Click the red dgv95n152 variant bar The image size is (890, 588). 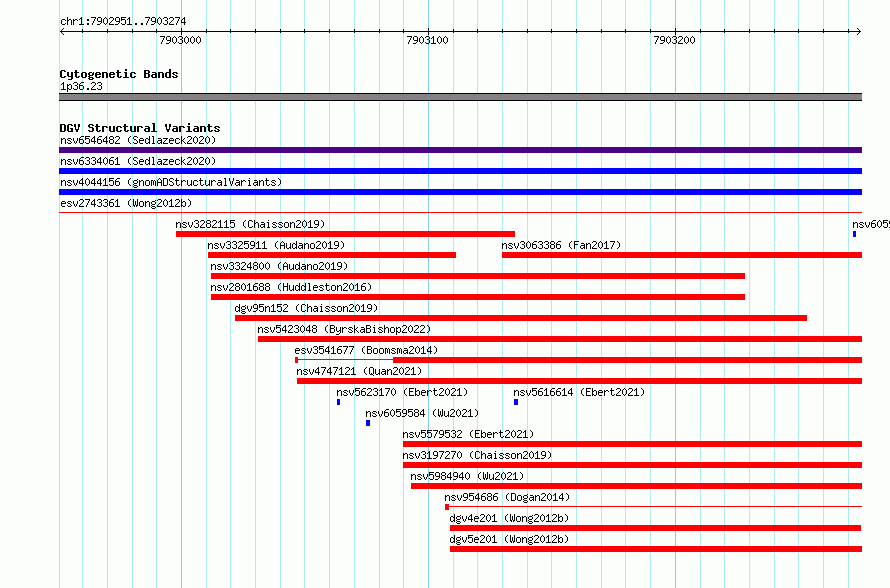pos(521,318)
